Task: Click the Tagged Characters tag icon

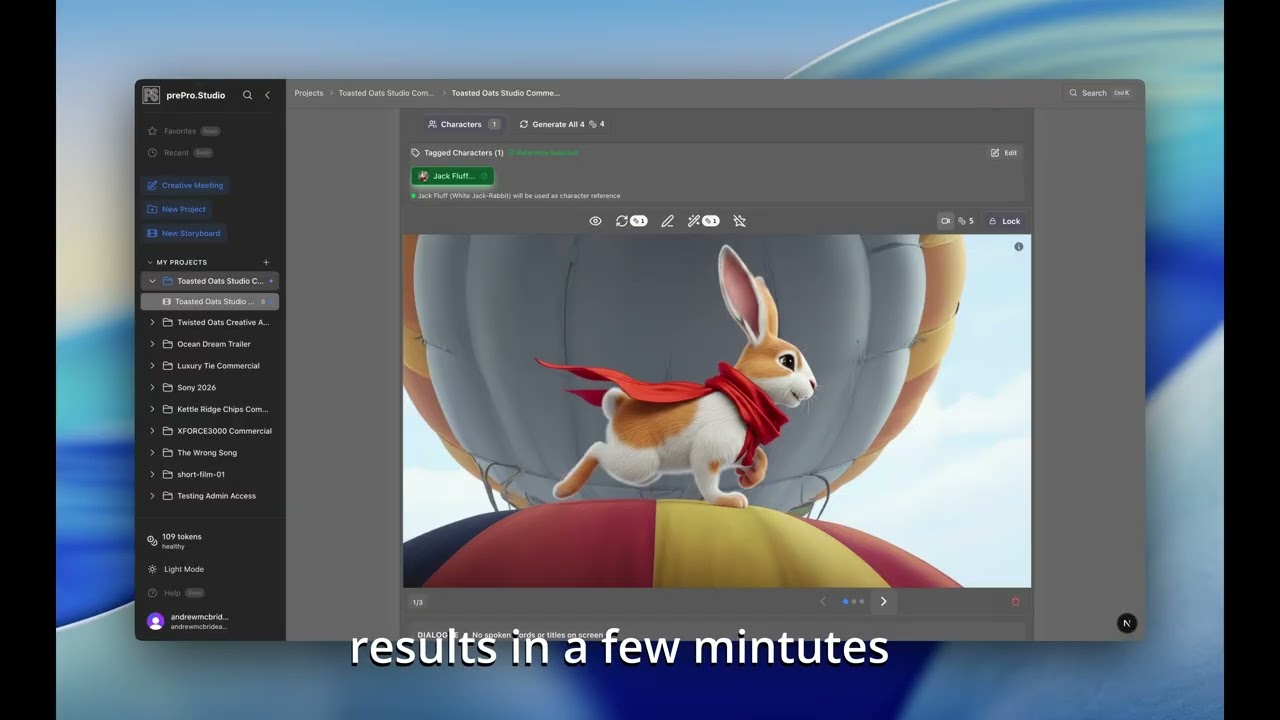Action: (416, 153)
